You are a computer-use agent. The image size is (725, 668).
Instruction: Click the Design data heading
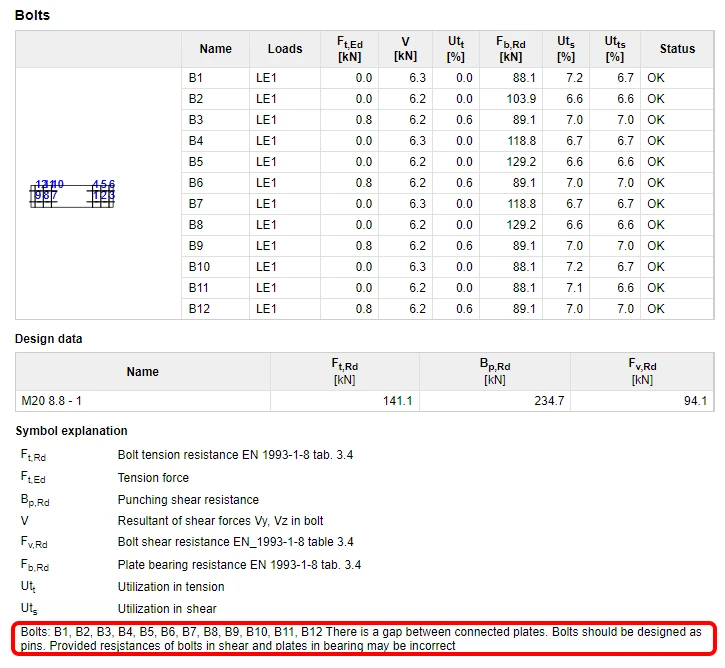click(x=49, y=339)
